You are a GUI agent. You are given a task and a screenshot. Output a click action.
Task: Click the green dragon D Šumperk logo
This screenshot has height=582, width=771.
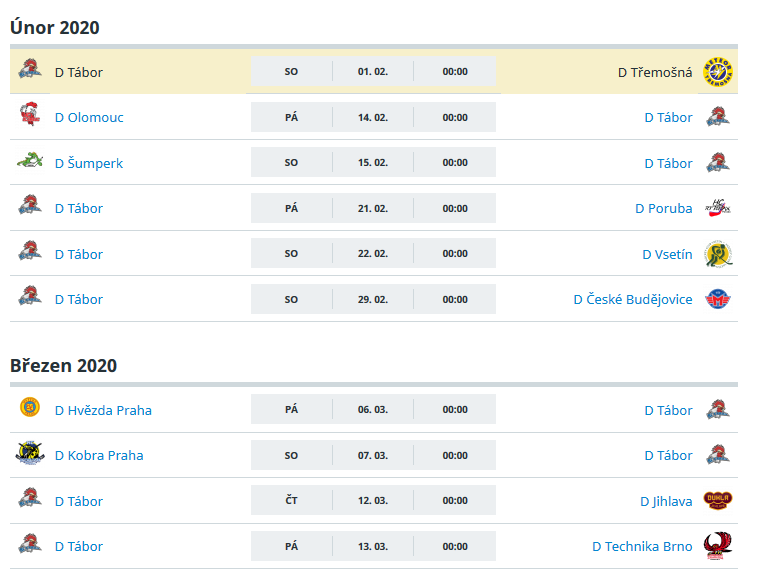click(30, 161)
